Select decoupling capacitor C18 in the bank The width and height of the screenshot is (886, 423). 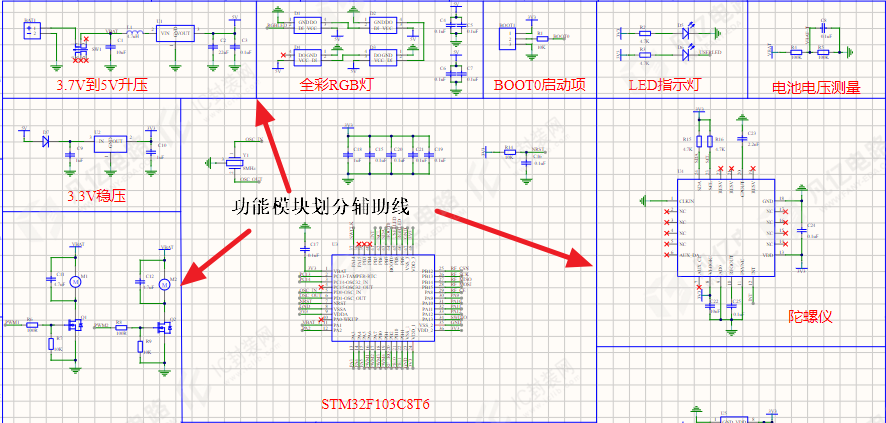coord(348,153)
